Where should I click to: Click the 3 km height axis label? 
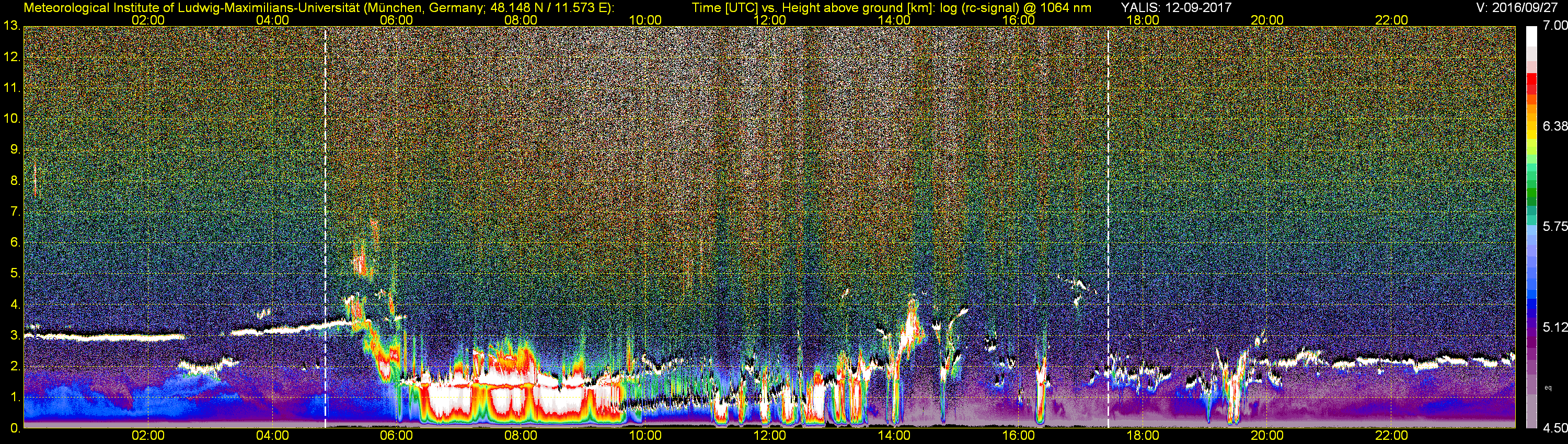(15, 336)
